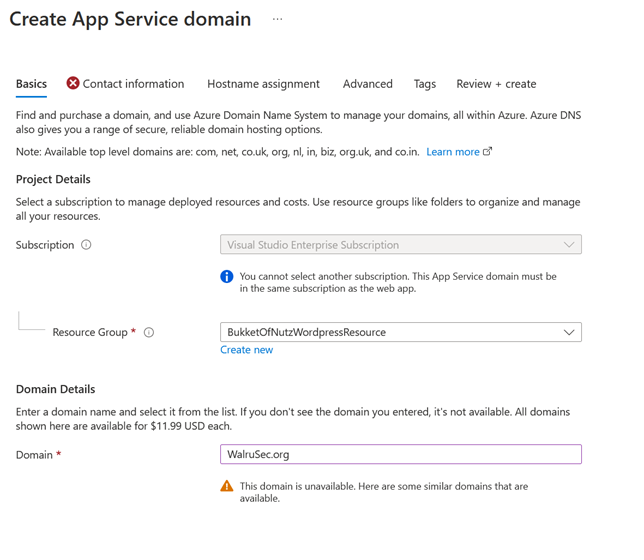
Task: Click the Subscription field label
Action: [x=45, y=245]
